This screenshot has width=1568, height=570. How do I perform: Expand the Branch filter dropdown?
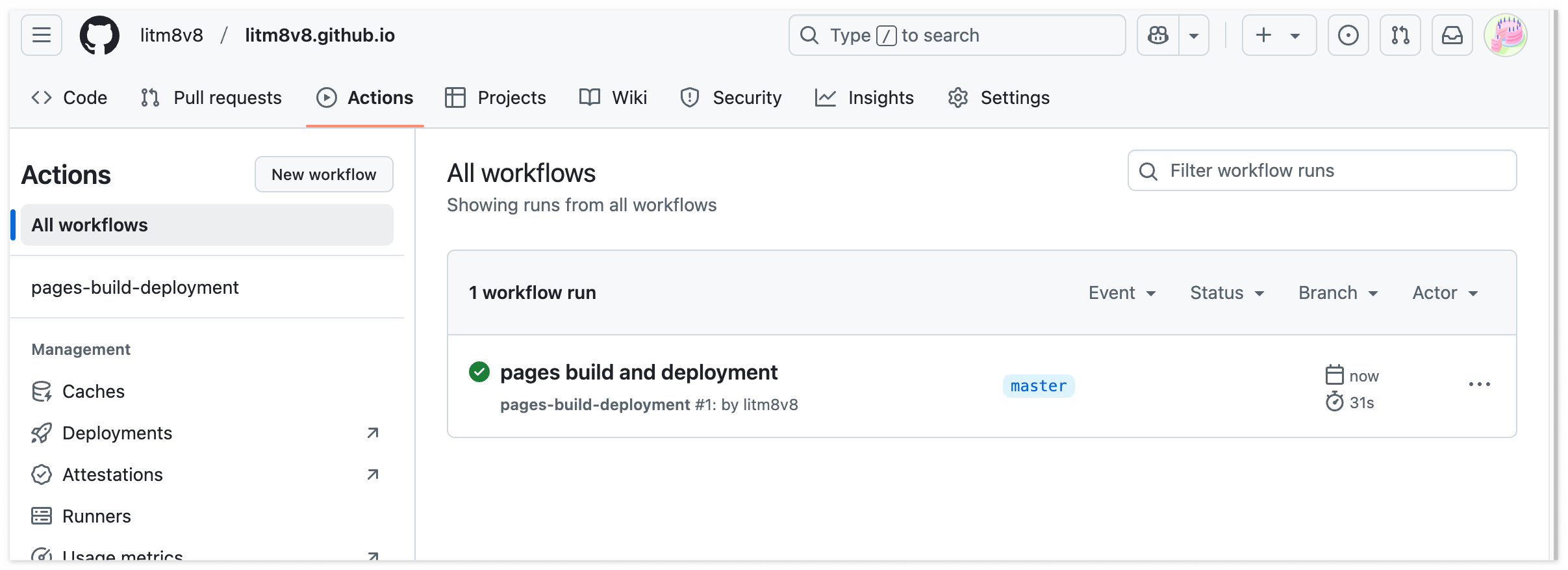click(x=1338, y=292)
